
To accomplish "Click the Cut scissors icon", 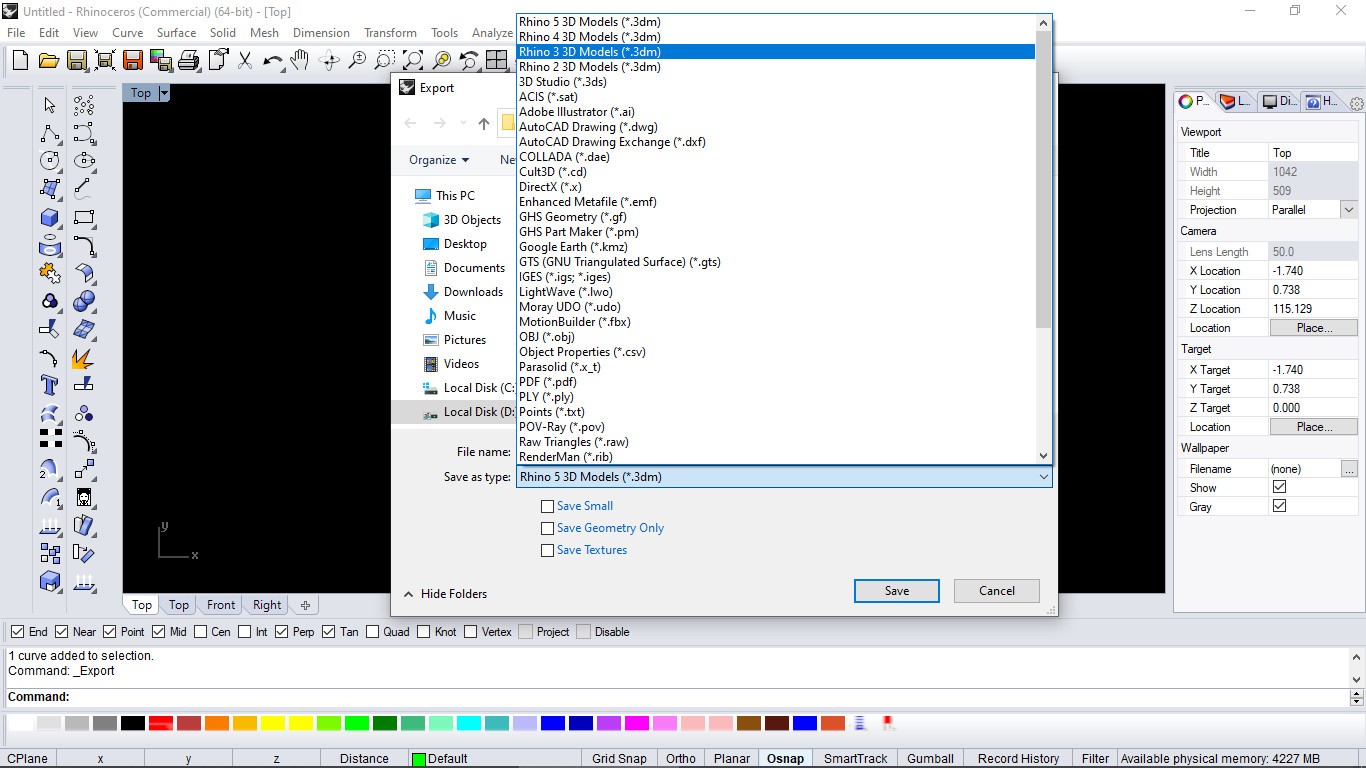I will click(245, 61).
